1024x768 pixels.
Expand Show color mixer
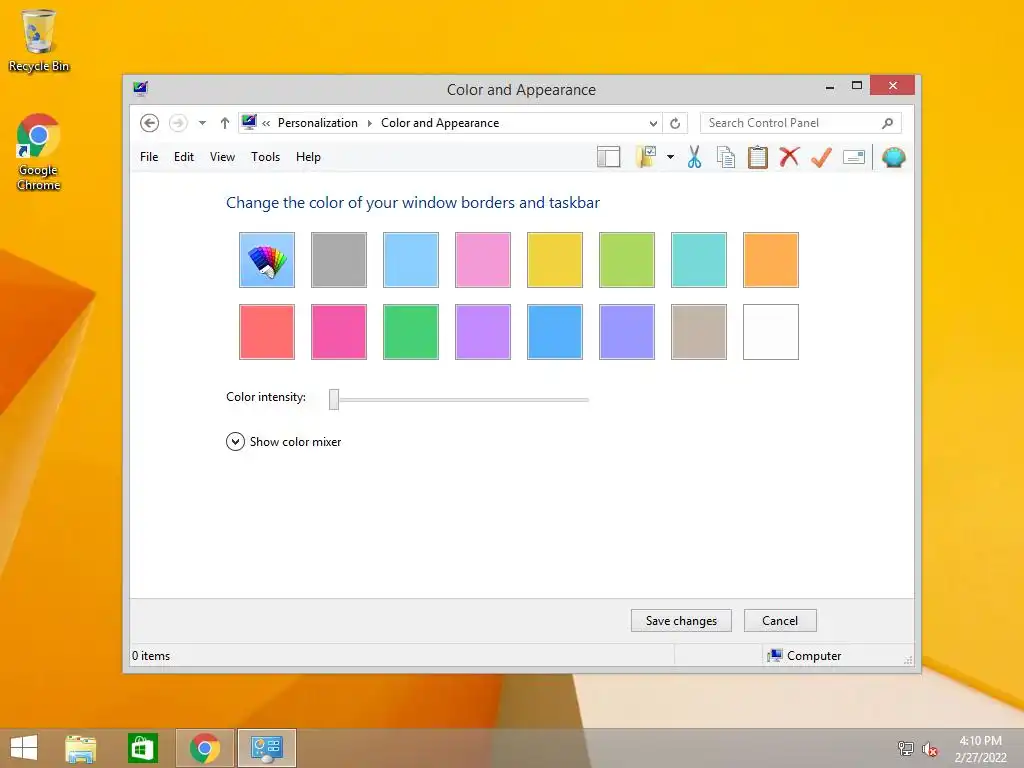tap(283, 442)
